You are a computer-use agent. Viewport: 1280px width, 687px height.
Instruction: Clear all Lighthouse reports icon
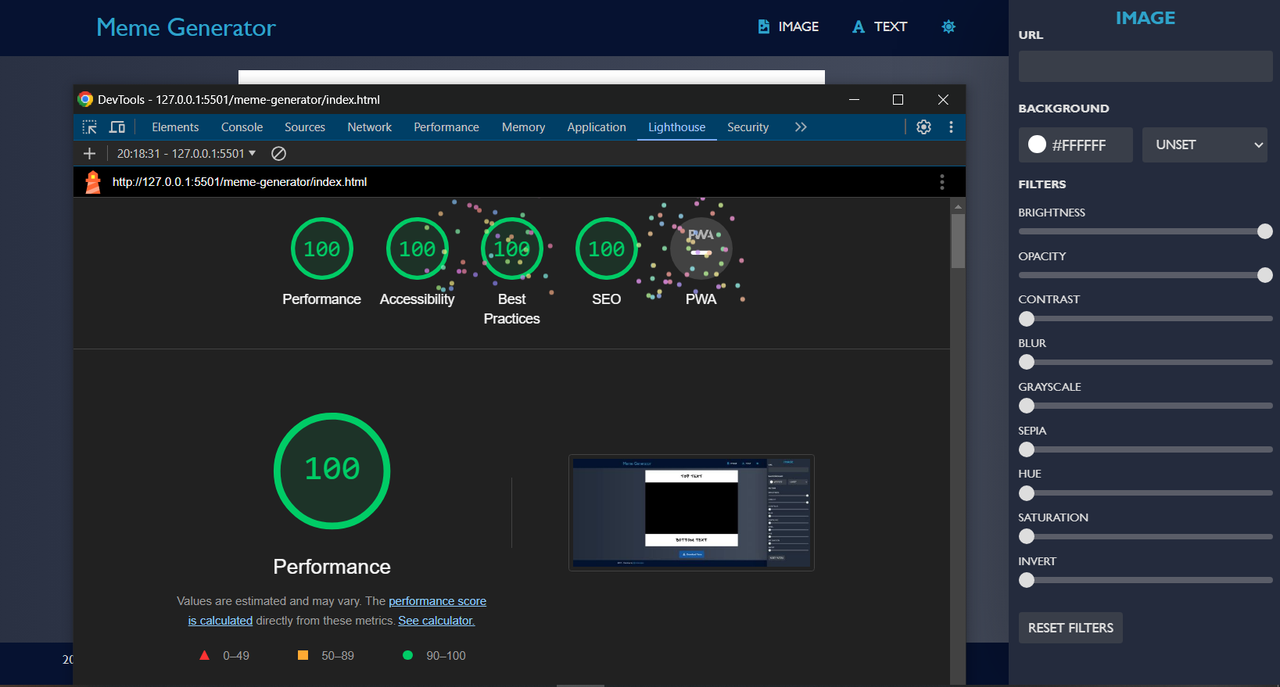(x=279, y=153)
